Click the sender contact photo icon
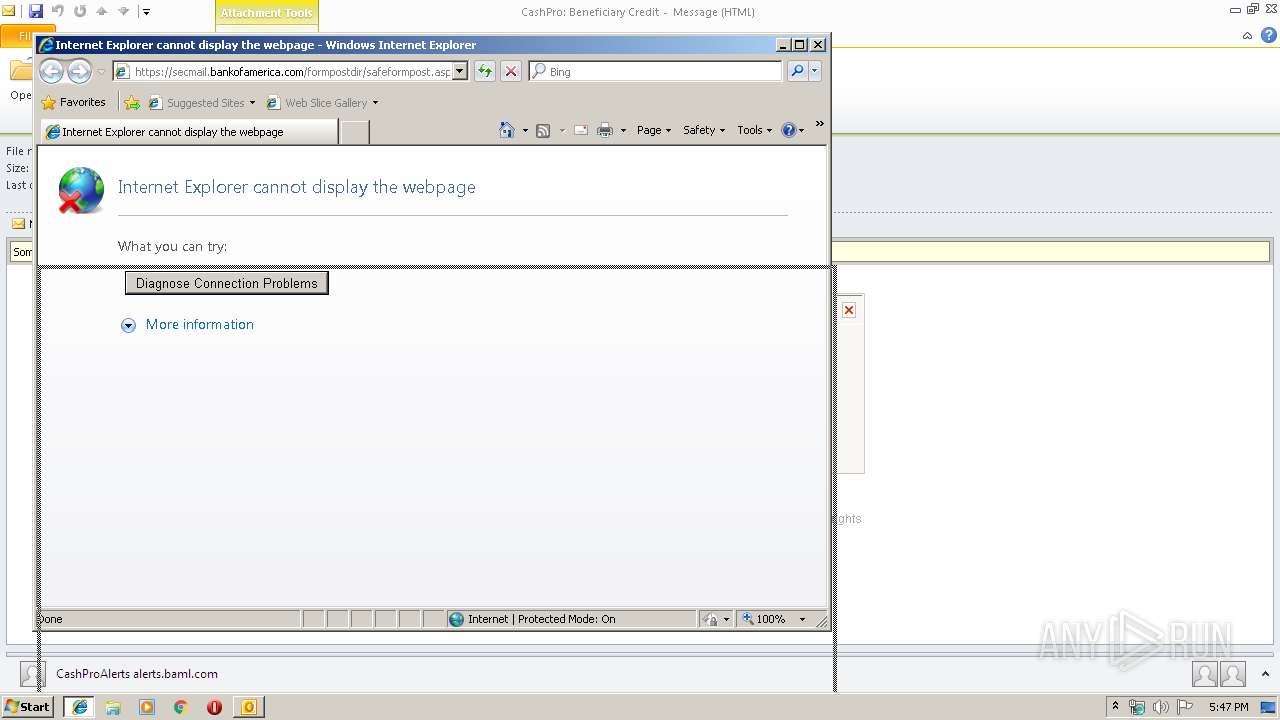This screenshot has width=1280, height=720. [x=33, y=674]
